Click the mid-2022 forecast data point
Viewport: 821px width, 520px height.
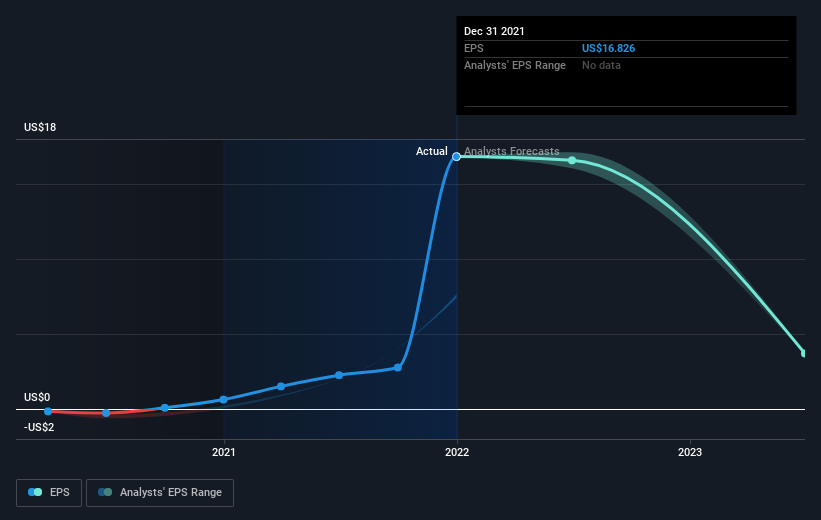pyautogui.click(x=572, y=160)
